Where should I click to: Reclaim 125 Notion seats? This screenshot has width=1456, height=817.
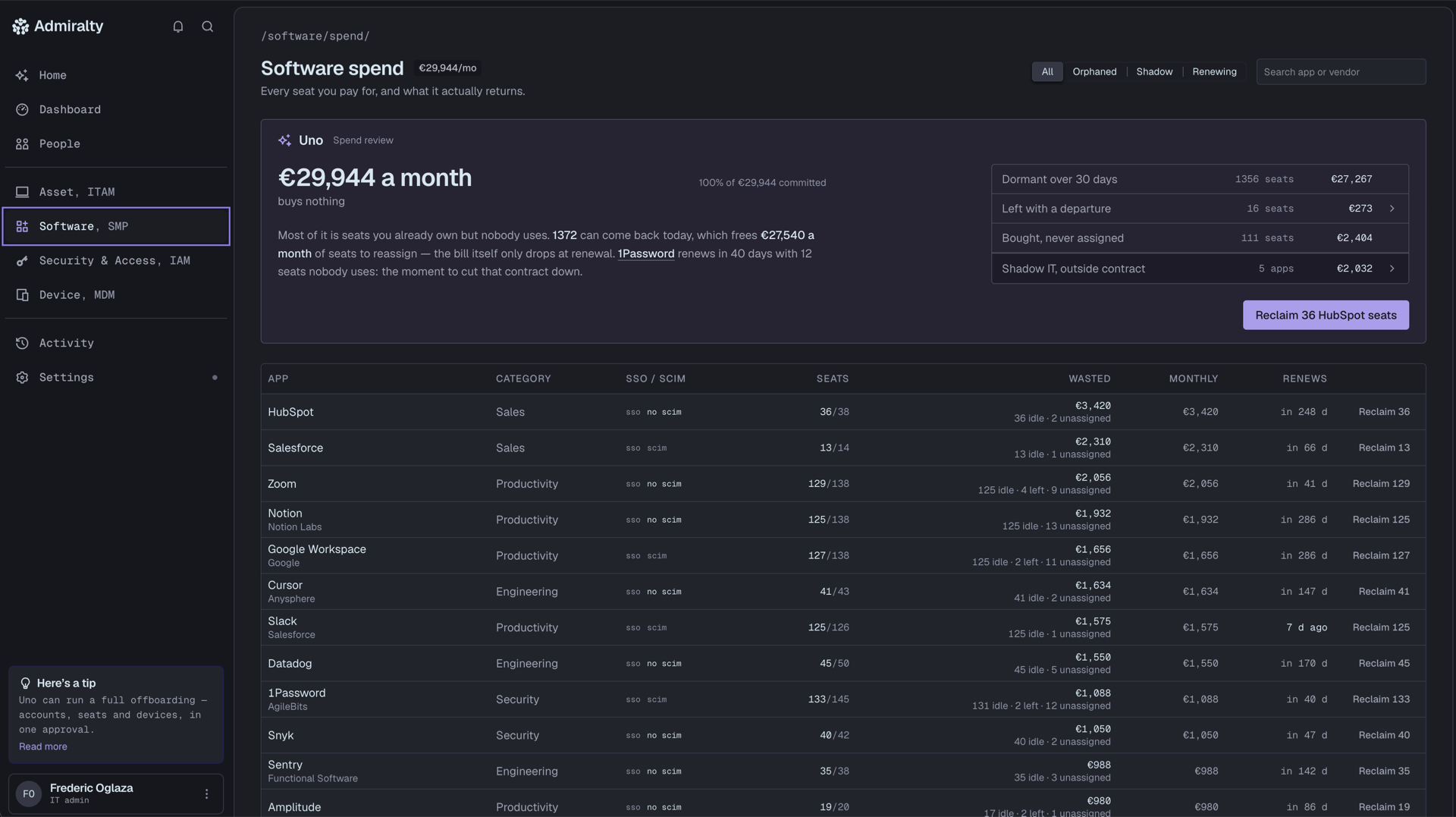coord(1381,520)
